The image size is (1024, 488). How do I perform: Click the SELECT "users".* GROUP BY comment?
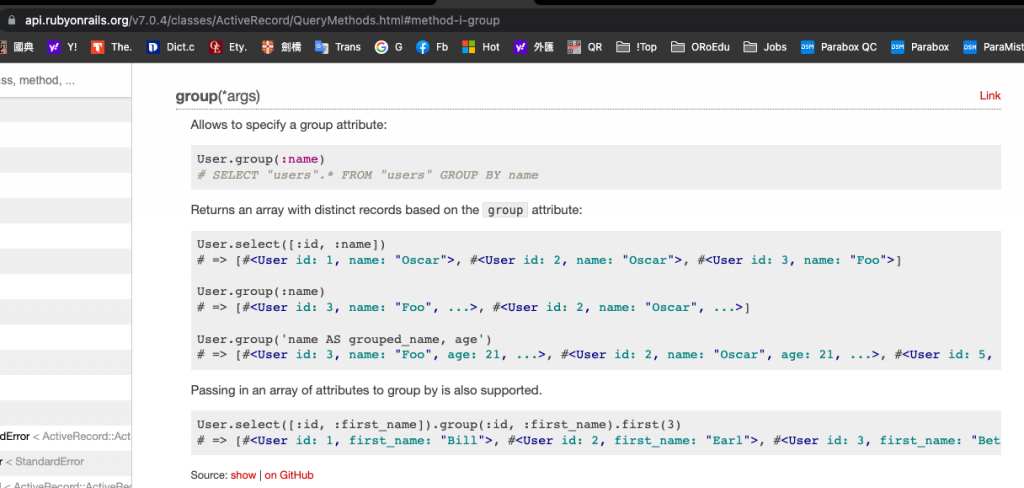coord(368,175)
